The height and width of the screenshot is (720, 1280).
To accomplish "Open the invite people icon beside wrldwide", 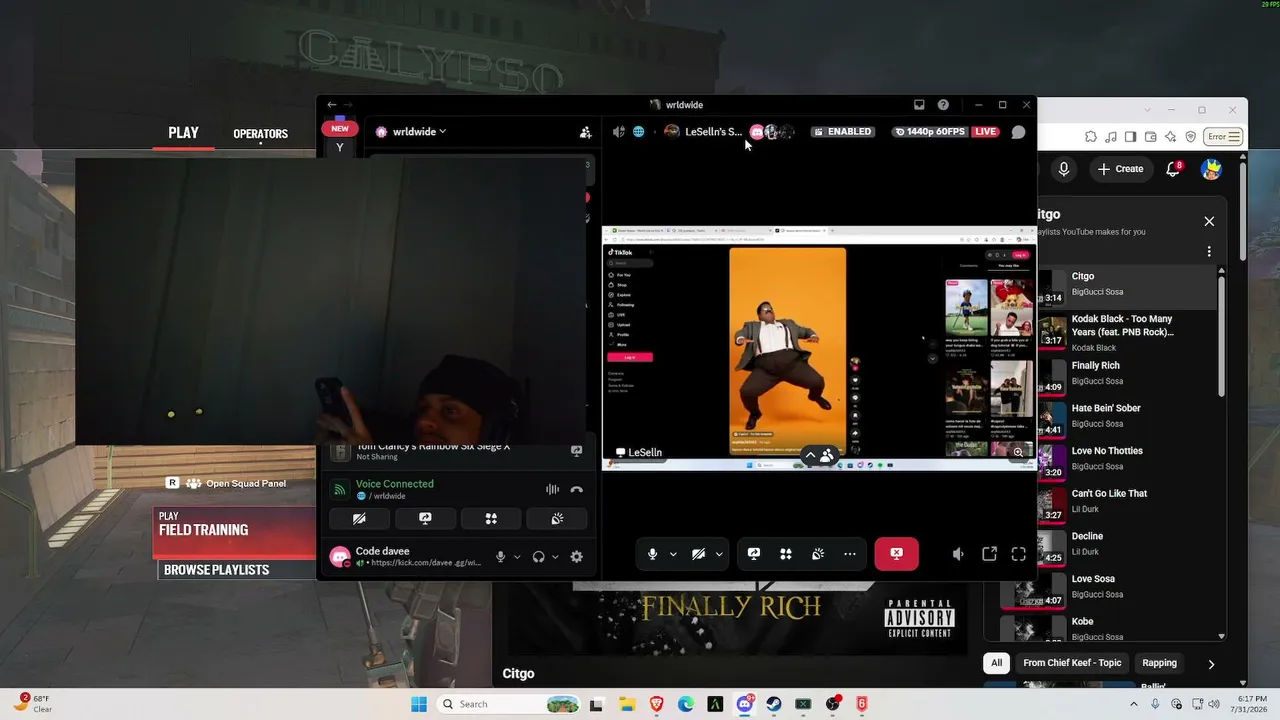I will pos(585,132).
